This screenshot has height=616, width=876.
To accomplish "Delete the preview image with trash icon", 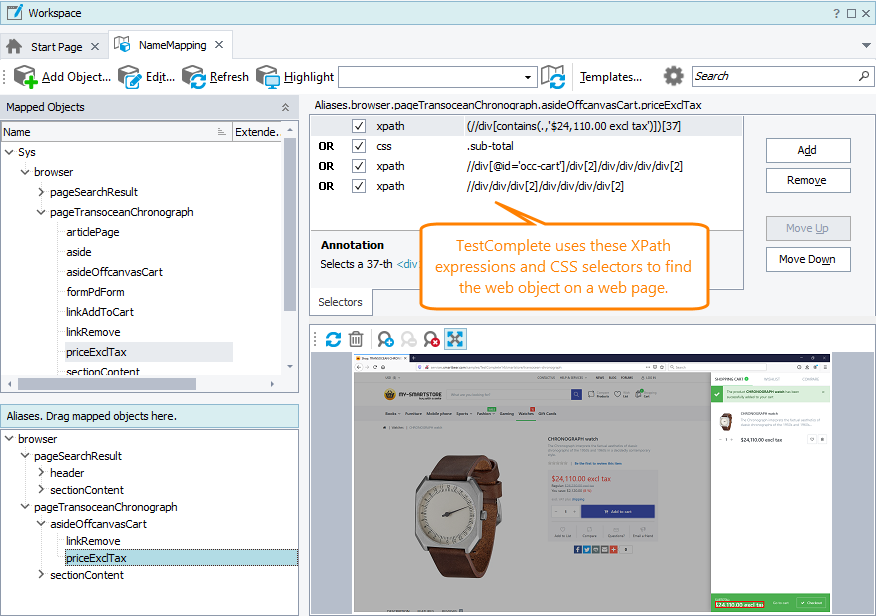I will coord(356,340).
